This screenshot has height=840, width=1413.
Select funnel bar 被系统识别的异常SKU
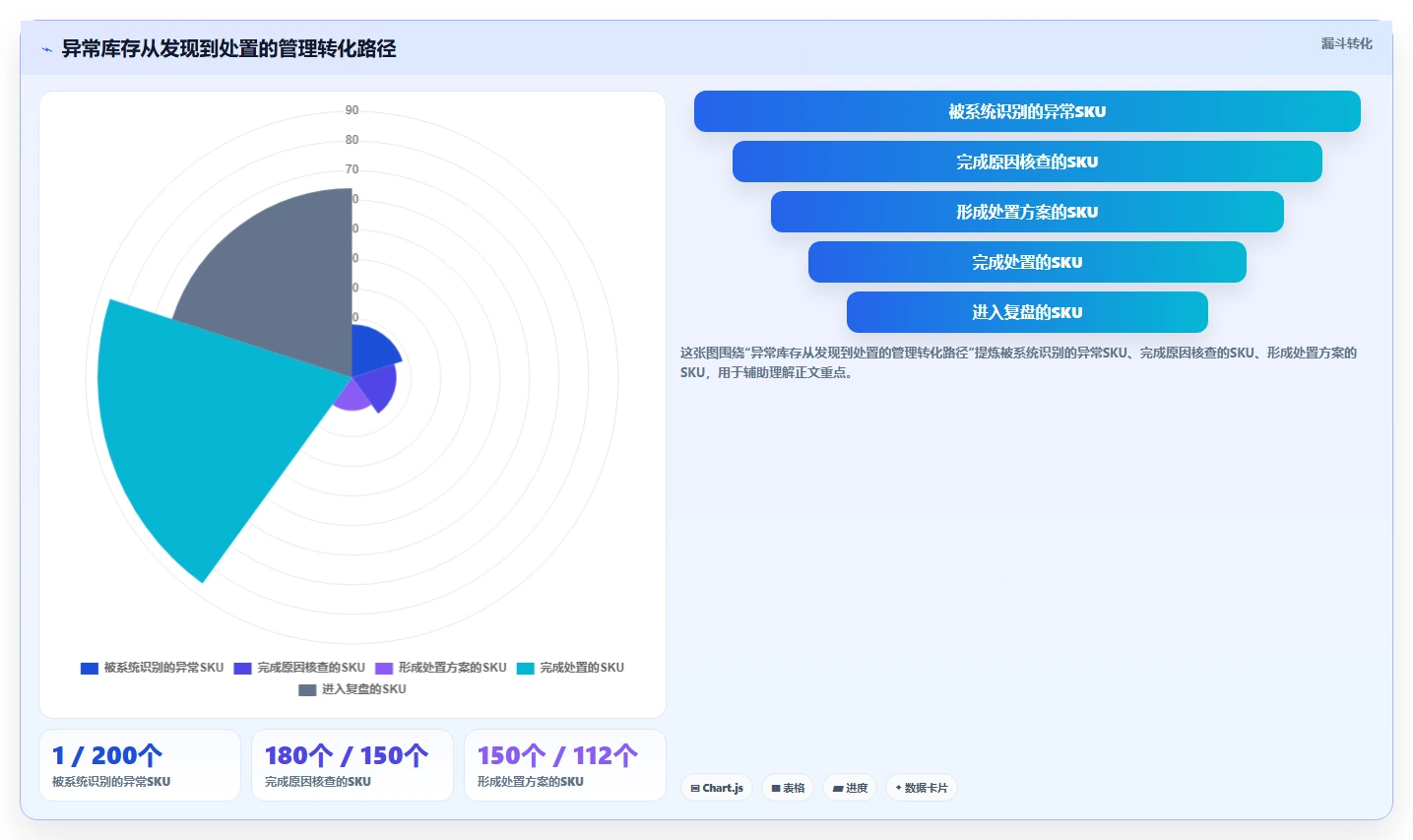point(1027,111)
